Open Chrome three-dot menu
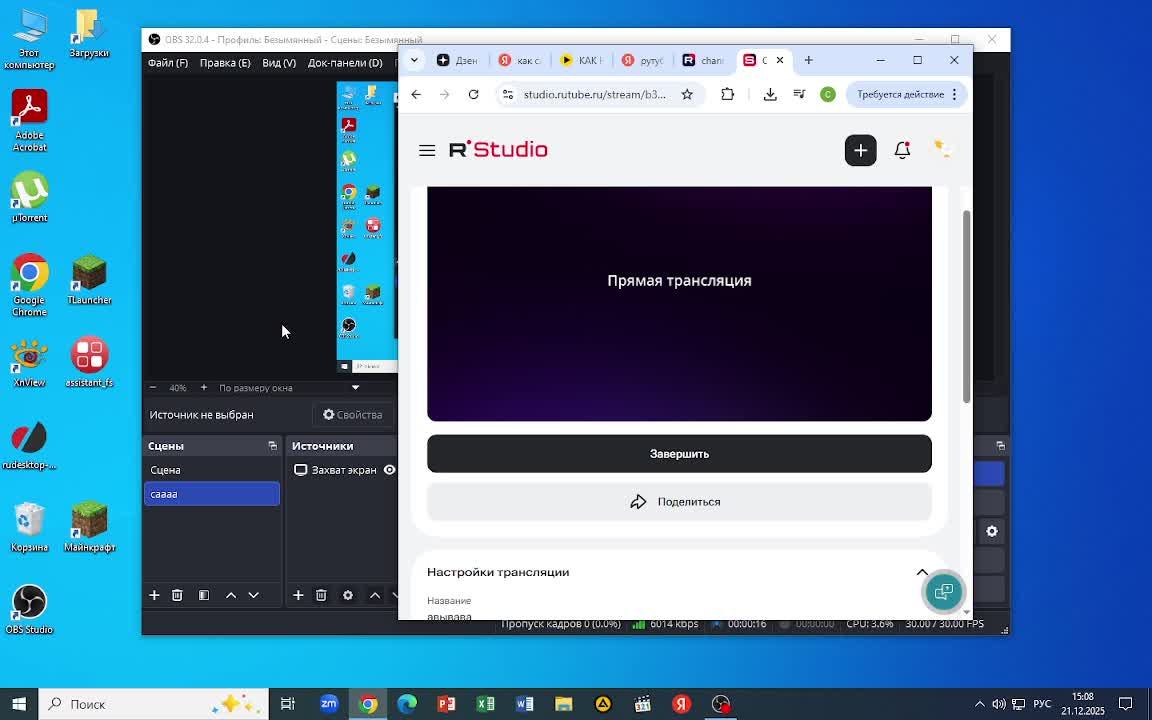Image resolution: width=1152 pixels, height=720 pixels. pyautogui.click(x=954, y=94)
